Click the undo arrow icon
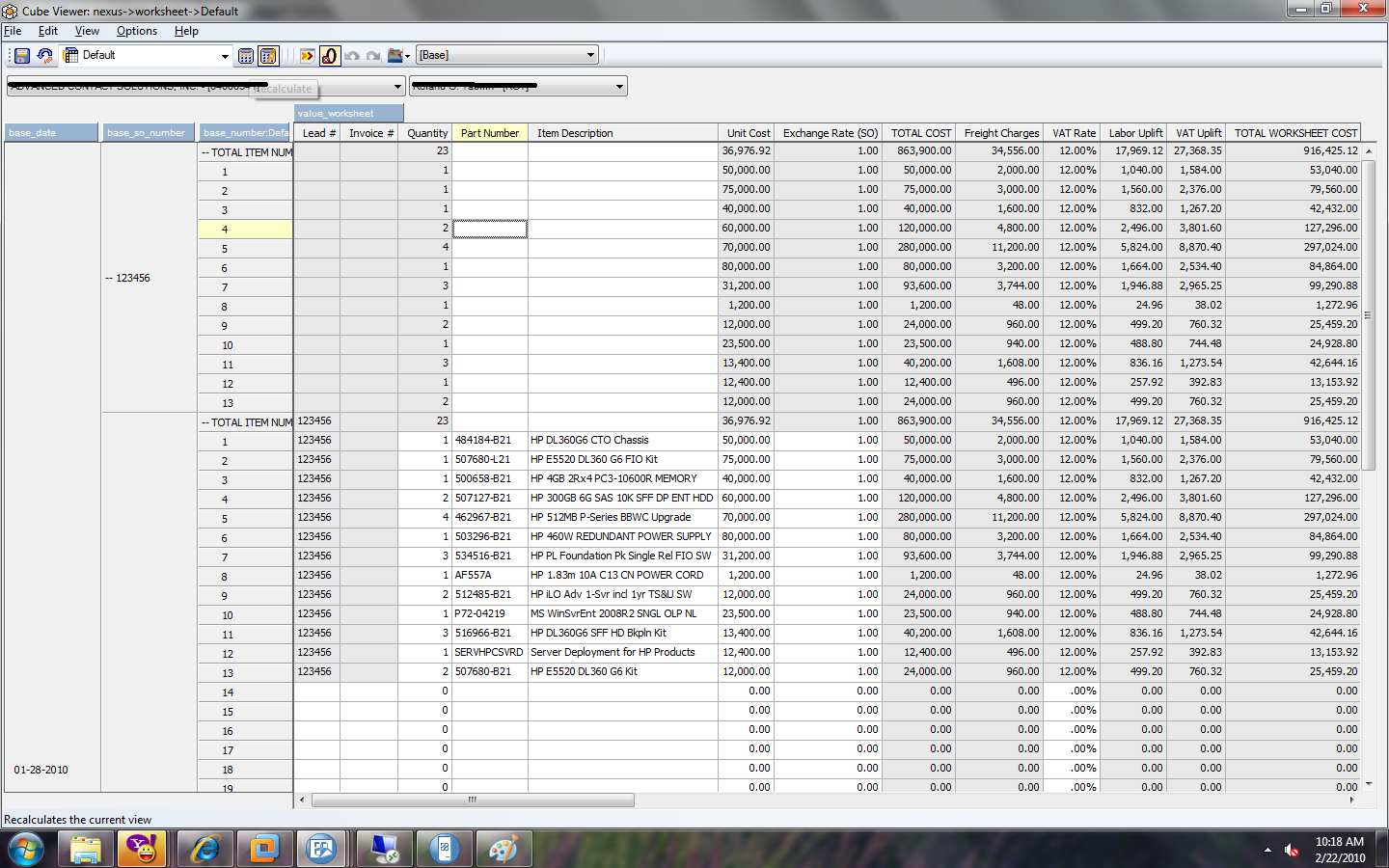 tap(352, 56)
